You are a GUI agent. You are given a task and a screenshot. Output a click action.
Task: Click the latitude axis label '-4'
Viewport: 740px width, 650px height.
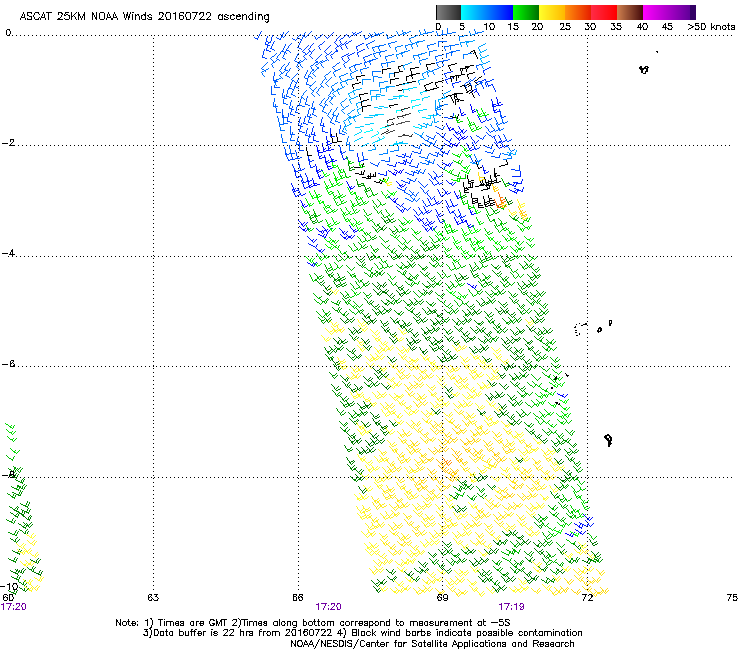(x=9, y=253)
